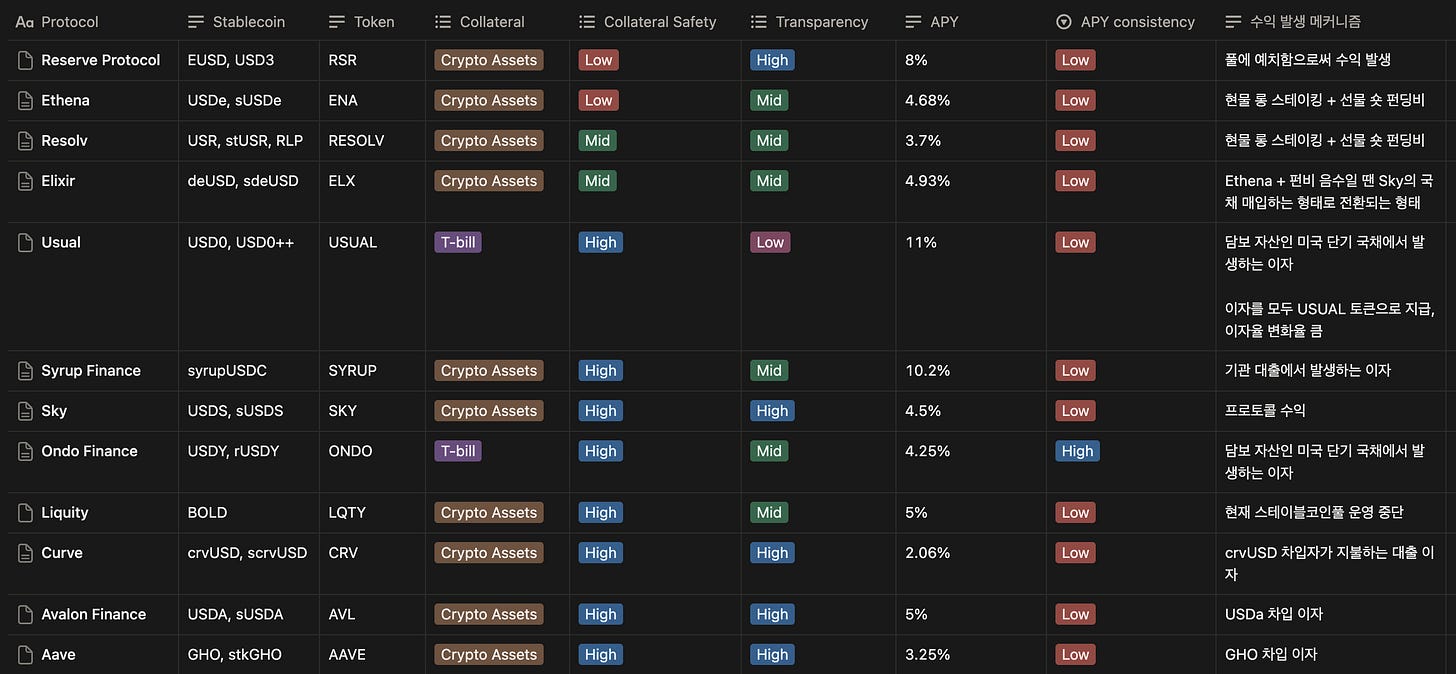Click the blue High APY consistency tag for Ondo

point(1077,451)
